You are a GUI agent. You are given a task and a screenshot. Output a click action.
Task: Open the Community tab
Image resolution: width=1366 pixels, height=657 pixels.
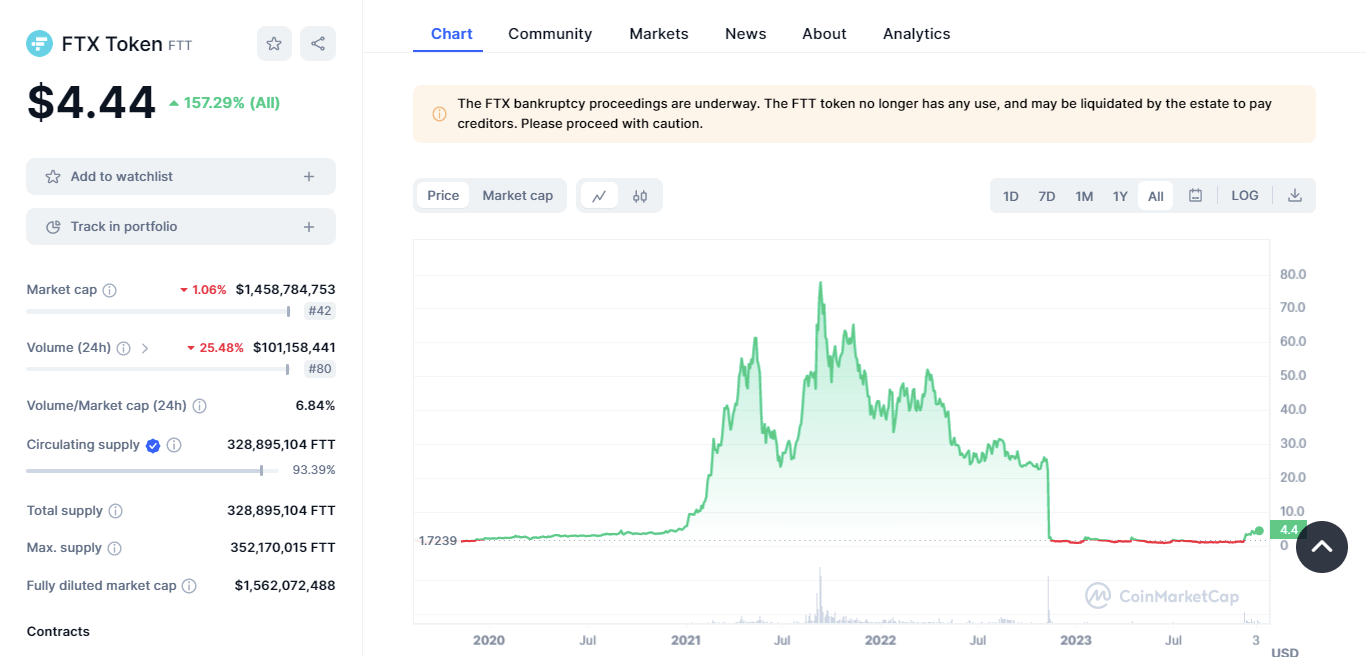[x=550, y=34]
